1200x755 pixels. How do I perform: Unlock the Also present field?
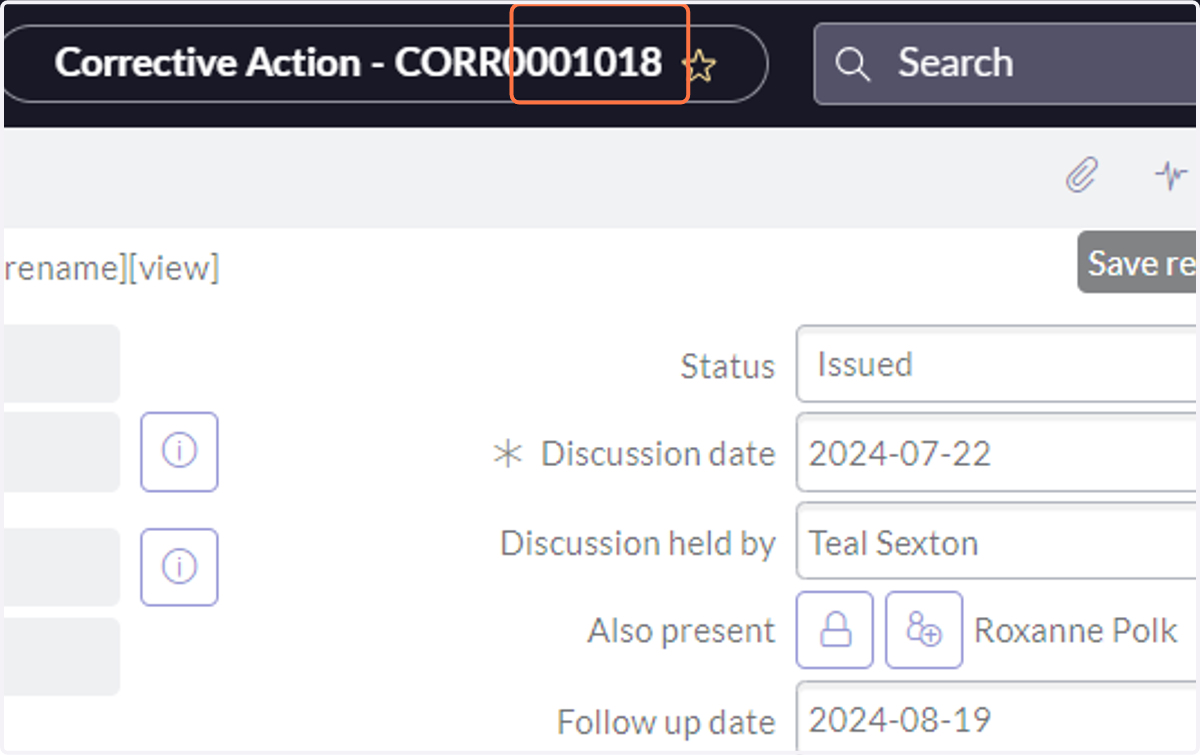point(835,630)
